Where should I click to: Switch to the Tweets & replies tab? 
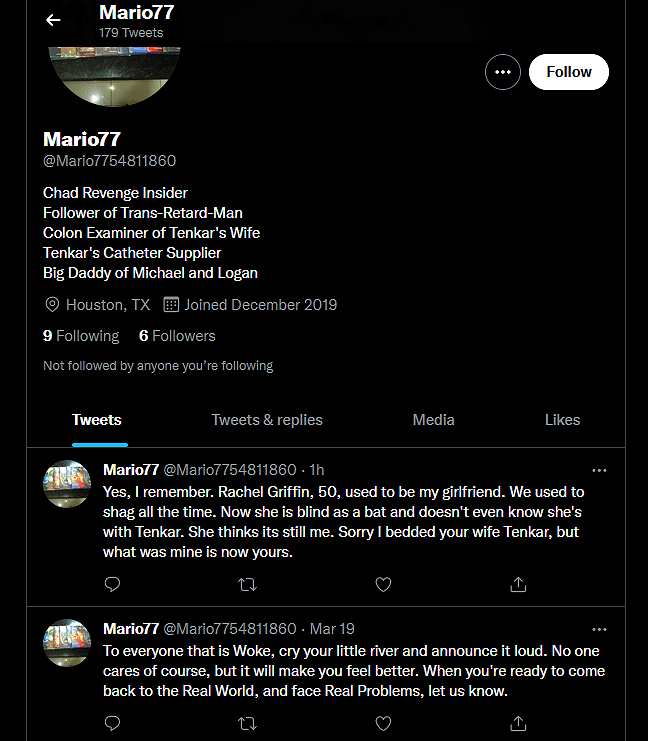[267, 420]
